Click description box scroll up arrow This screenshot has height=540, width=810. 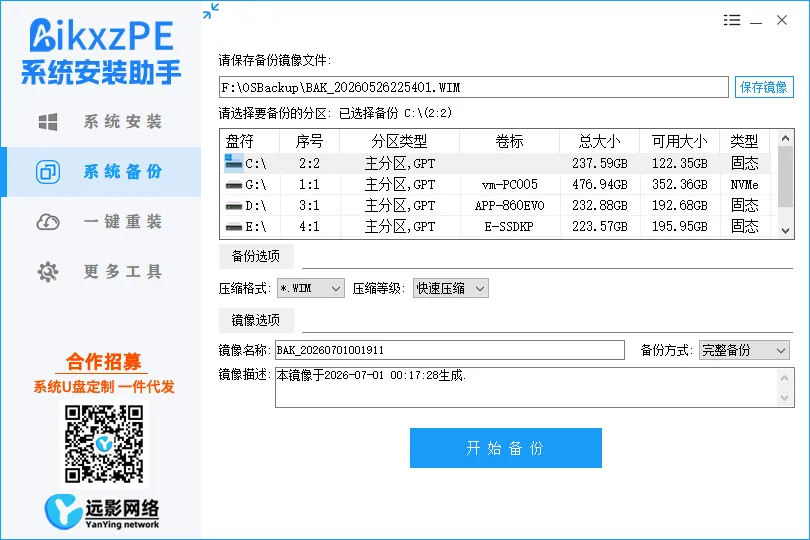coord(785,378)
